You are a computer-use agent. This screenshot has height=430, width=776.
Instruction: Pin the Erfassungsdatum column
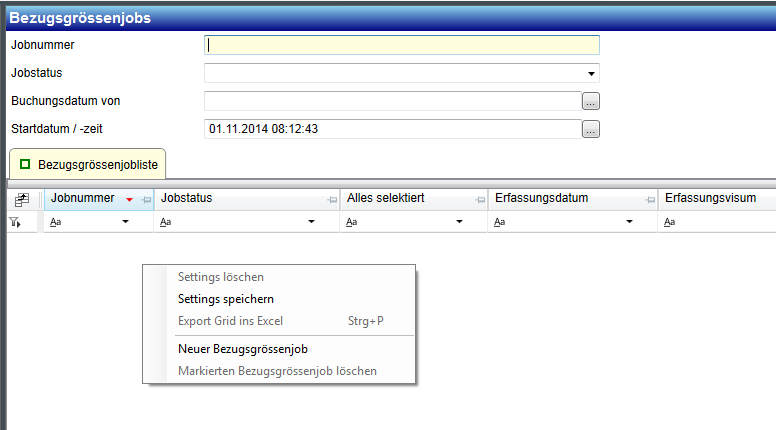[x=650, y=200]
